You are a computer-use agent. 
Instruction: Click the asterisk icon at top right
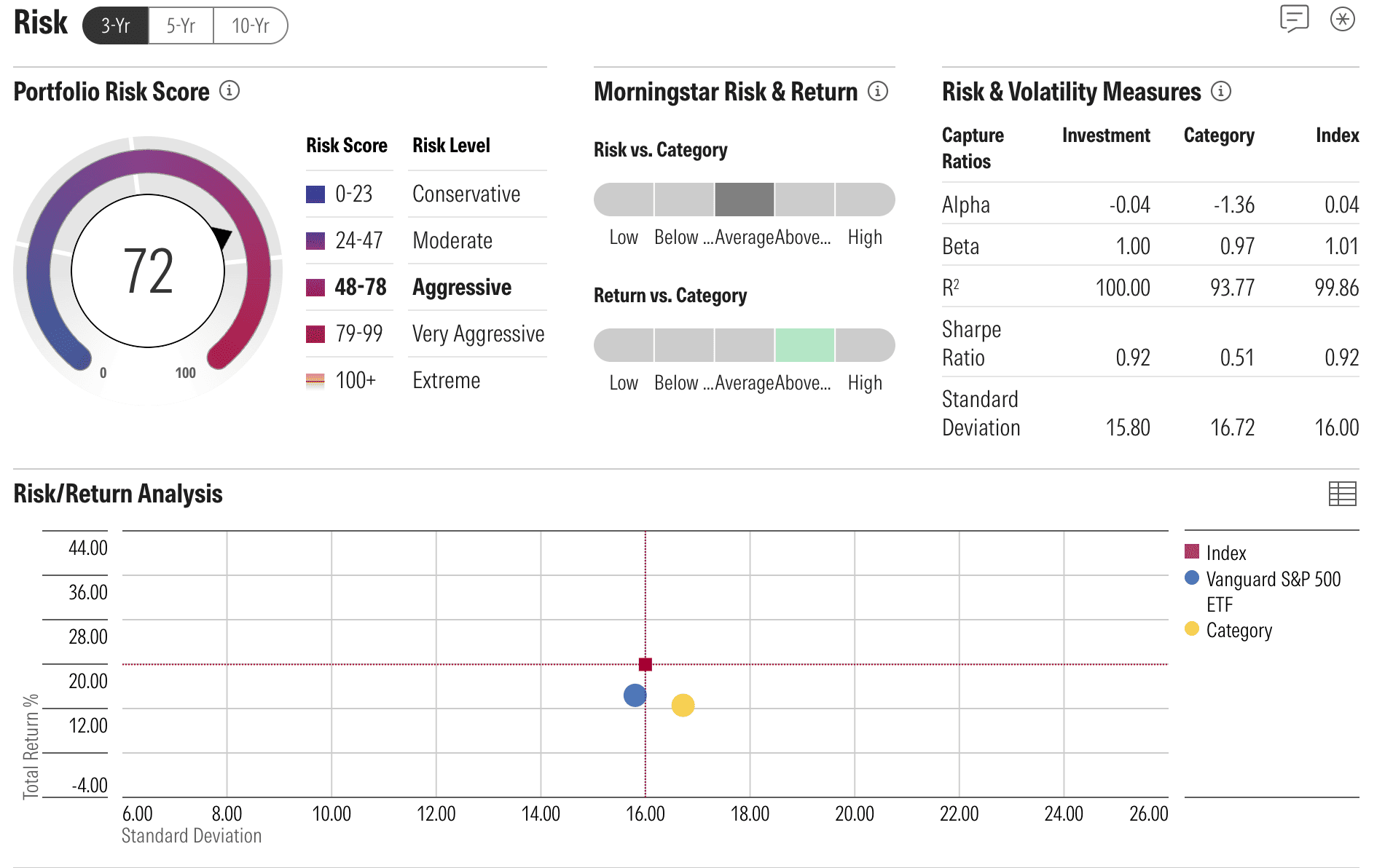pos(1342,19)
